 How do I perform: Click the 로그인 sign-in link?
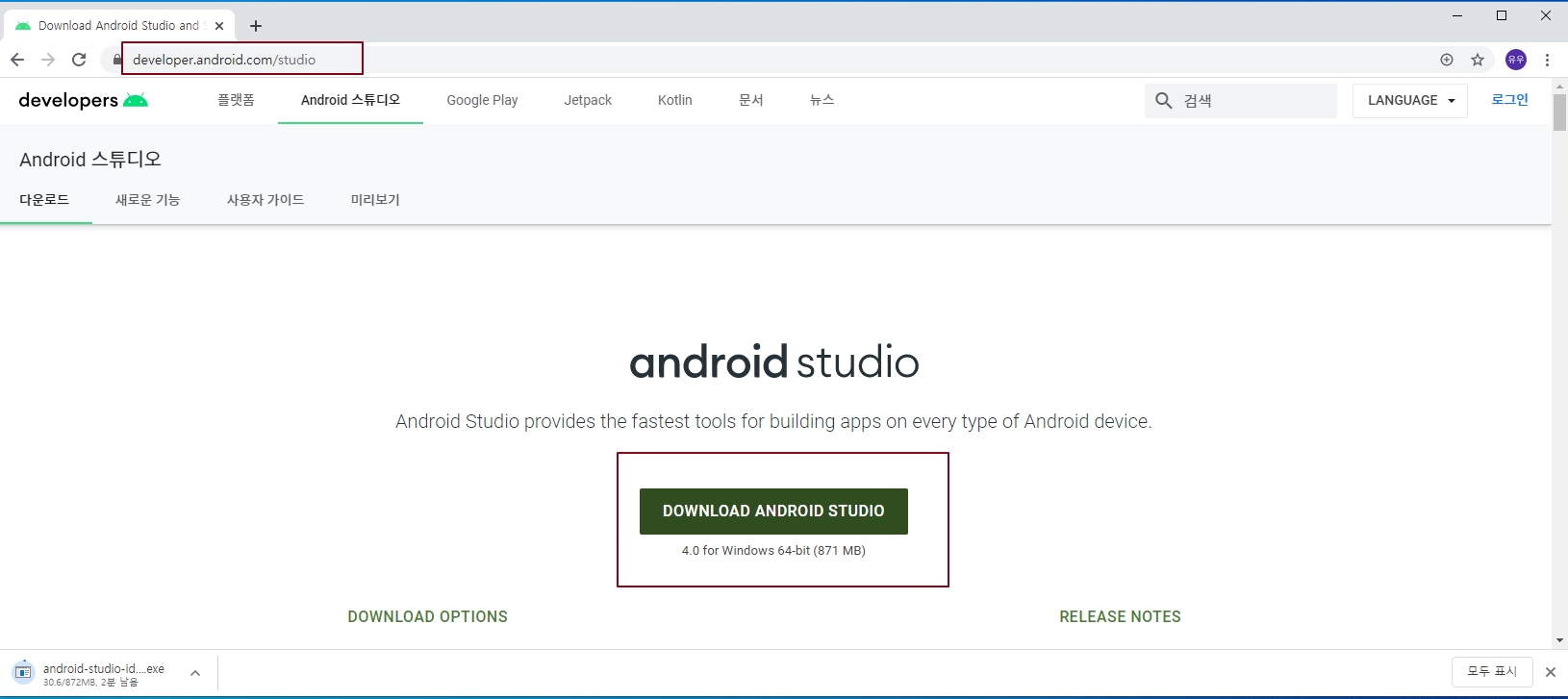tap(1509, 100)
